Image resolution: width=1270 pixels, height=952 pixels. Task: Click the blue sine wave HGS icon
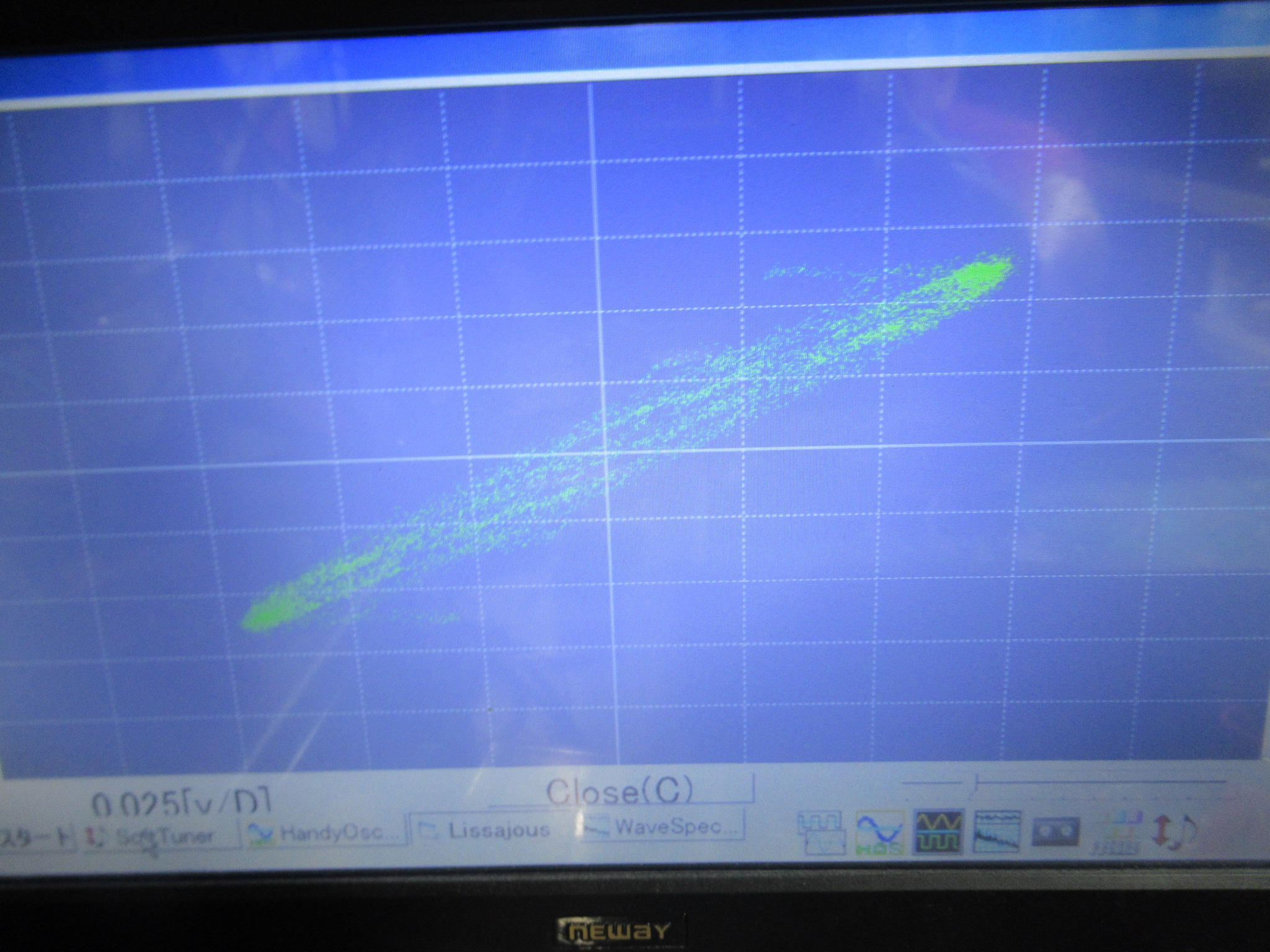click(x=880, y=832)
